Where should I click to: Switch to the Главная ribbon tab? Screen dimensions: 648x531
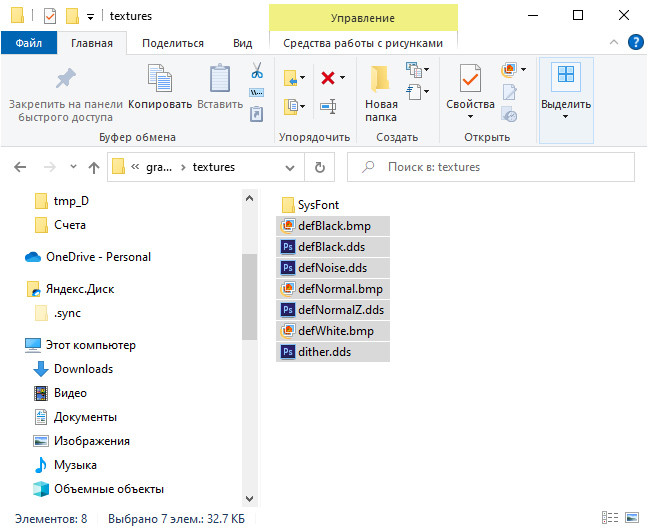[92, 43]
